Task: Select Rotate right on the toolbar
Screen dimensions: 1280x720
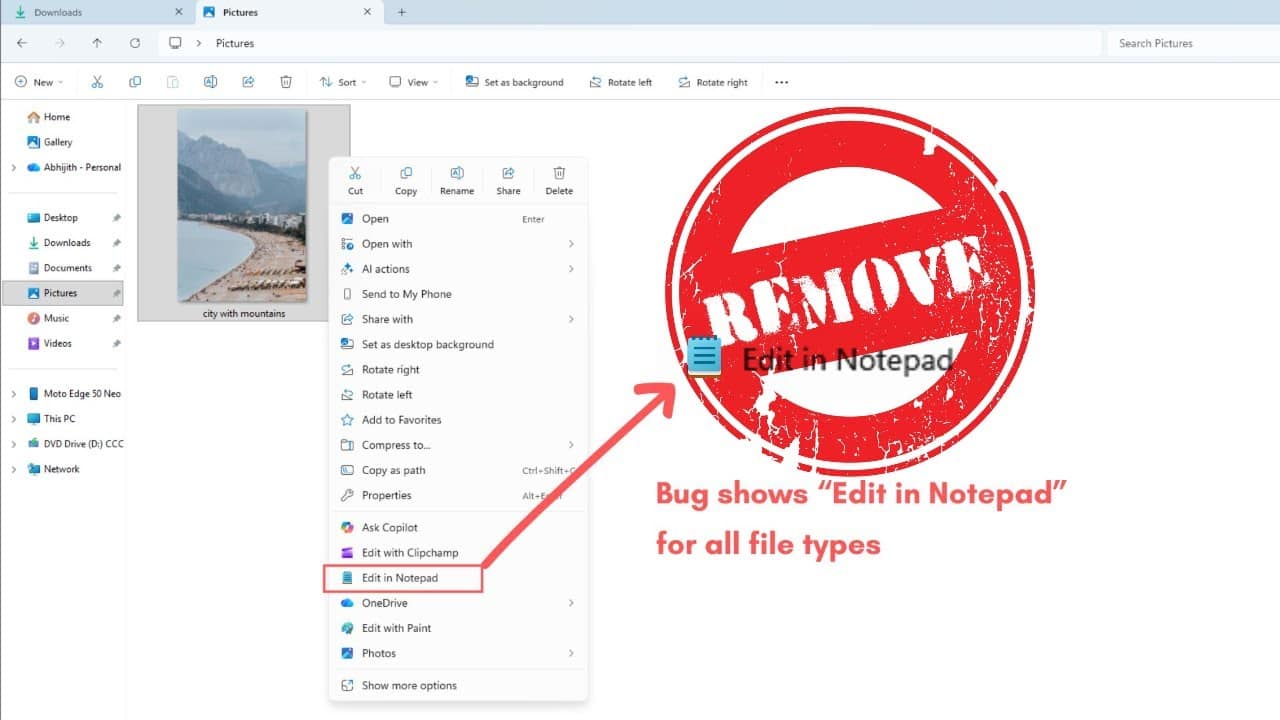Action: point(714,82)
